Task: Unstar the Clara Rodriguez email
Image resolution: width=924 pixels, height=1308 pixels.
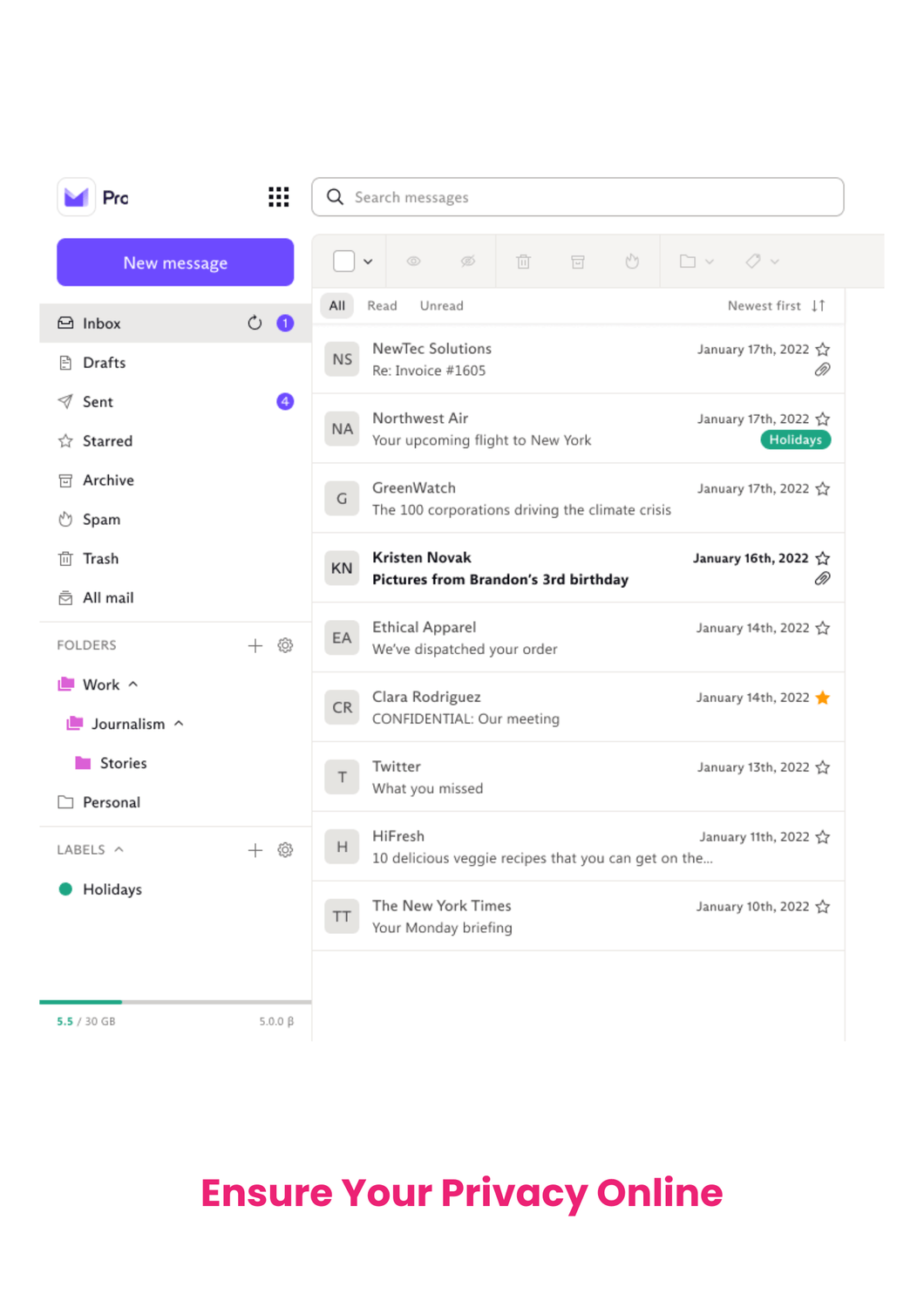Action: coord(822,698)
